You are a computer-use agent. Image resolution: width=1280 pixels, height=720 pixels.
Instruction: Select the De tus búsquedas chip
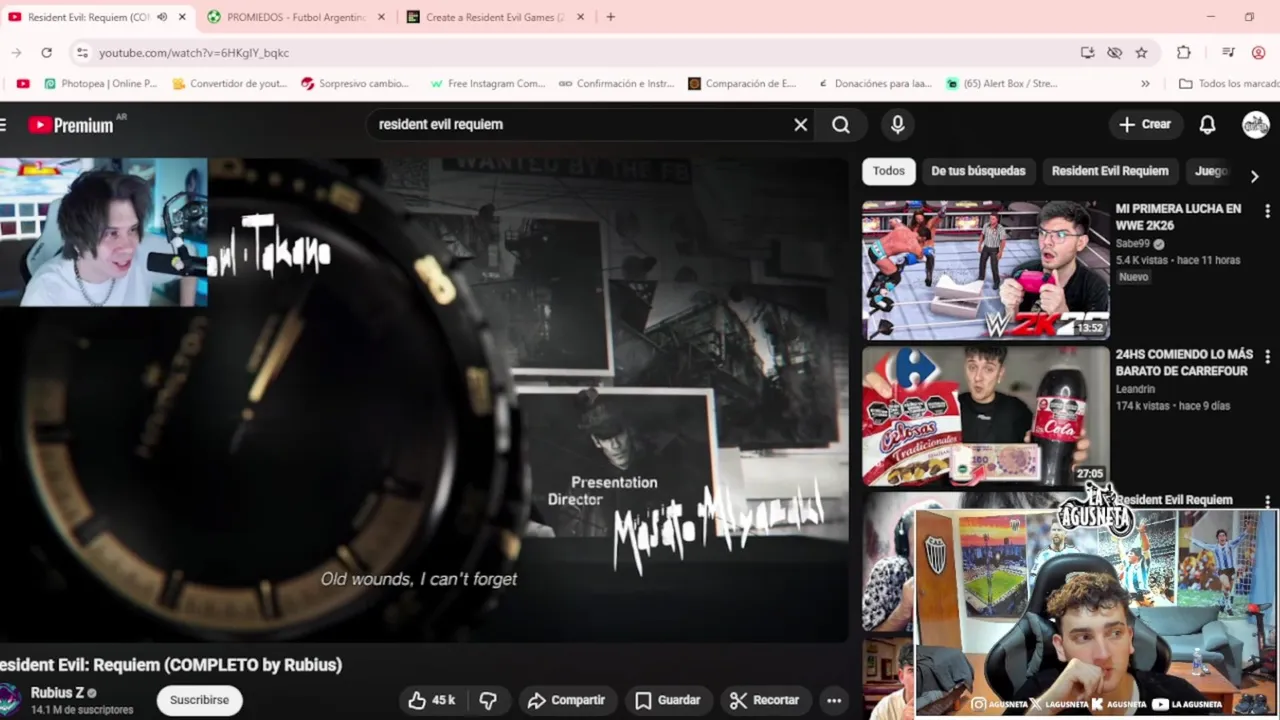(x=978, y=171)
